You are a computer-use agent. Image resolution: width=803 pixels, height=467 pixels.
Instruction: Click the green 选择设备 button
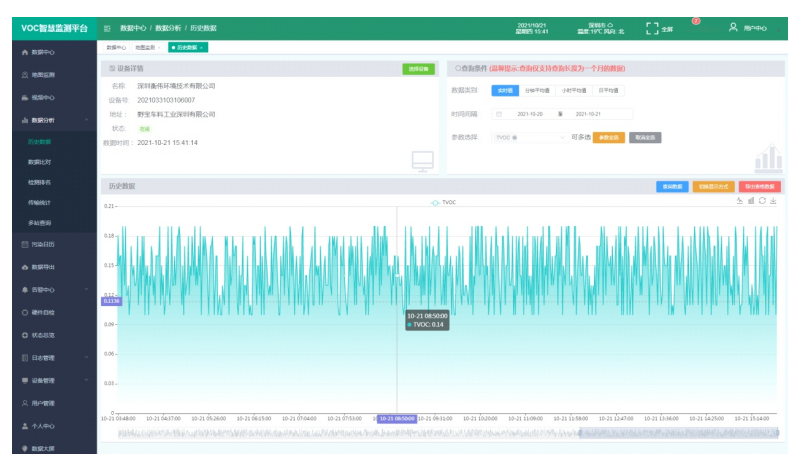[x=418, y=69]
